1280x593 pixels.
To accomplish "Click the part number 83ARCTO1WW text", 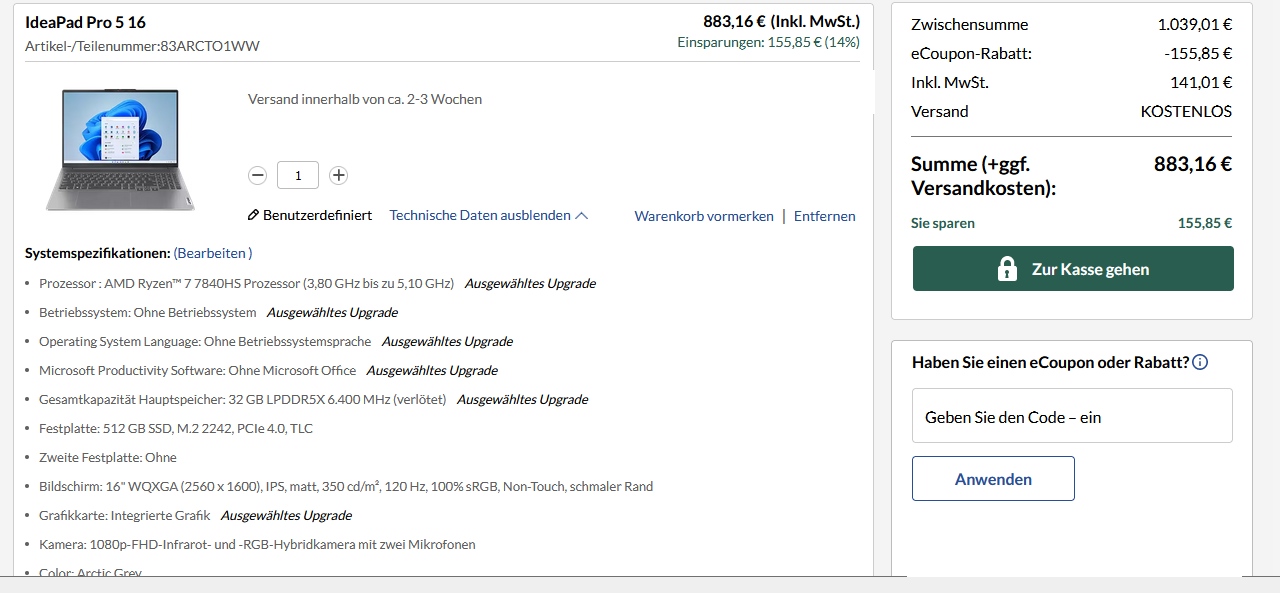I will point(210,46).
